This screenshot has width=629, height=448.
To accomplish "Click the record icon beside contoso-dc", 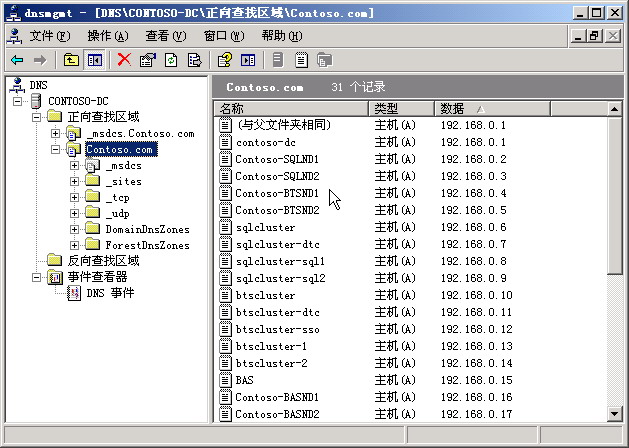I will (226, 142).
